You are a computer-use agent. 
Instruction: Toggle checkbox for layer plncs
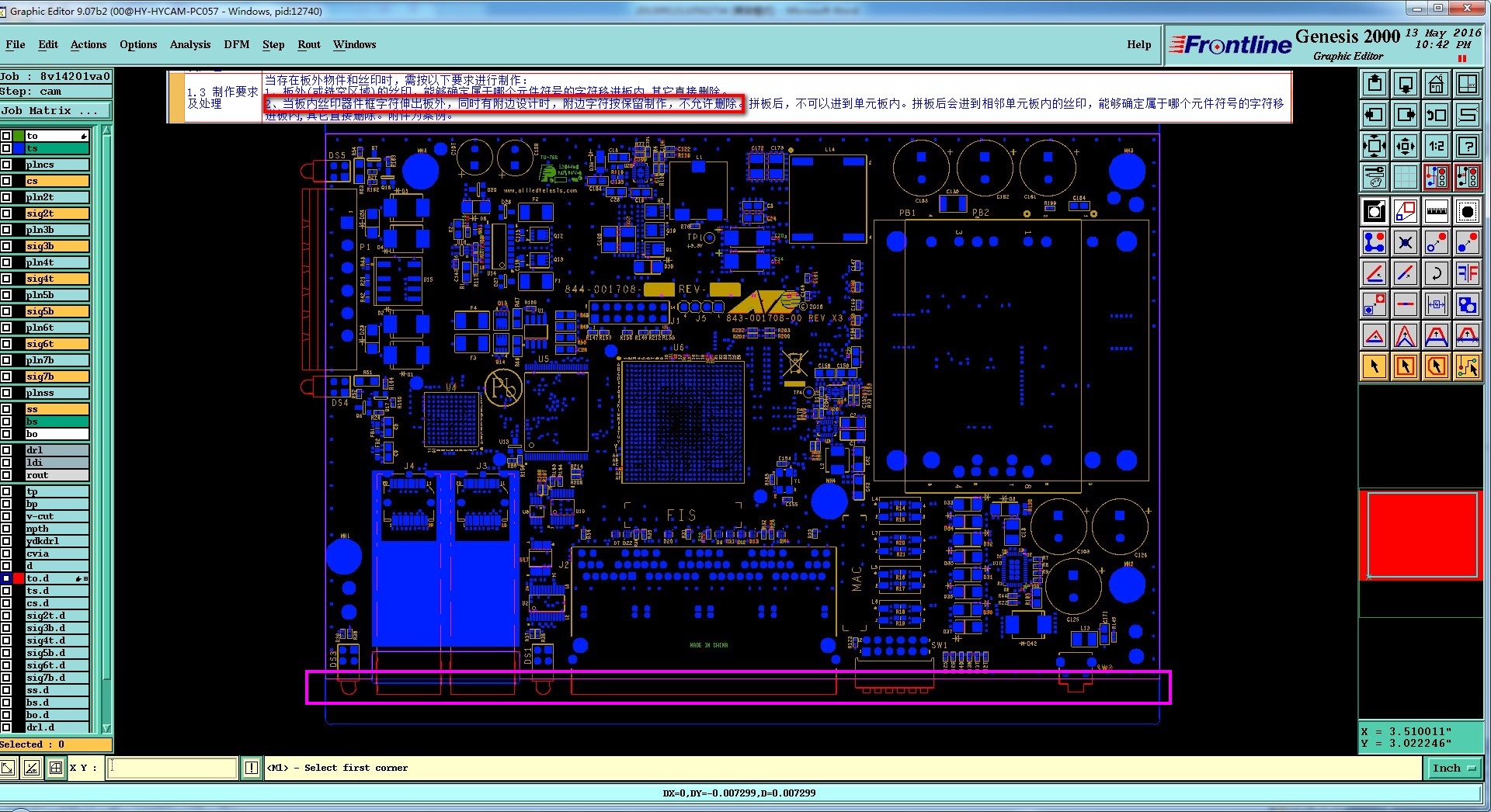click(6, 165)
